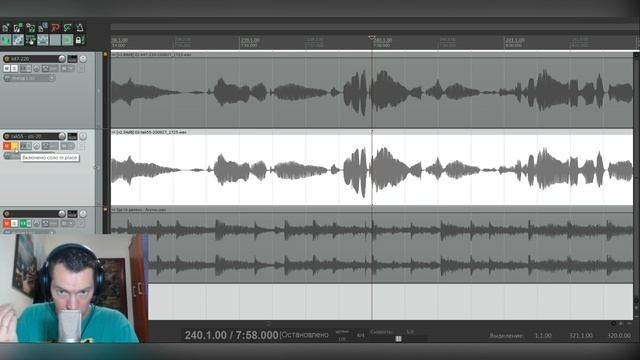640x360 pixels.
Task: Click the tak55 track volume knob
Action: tap(62, 136)
